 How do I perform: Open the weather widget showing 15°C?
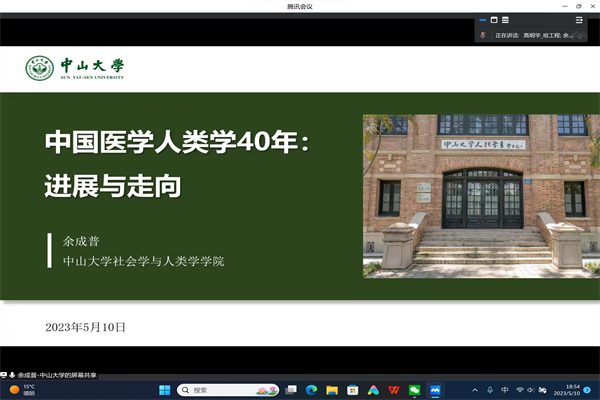pos(22,390)
